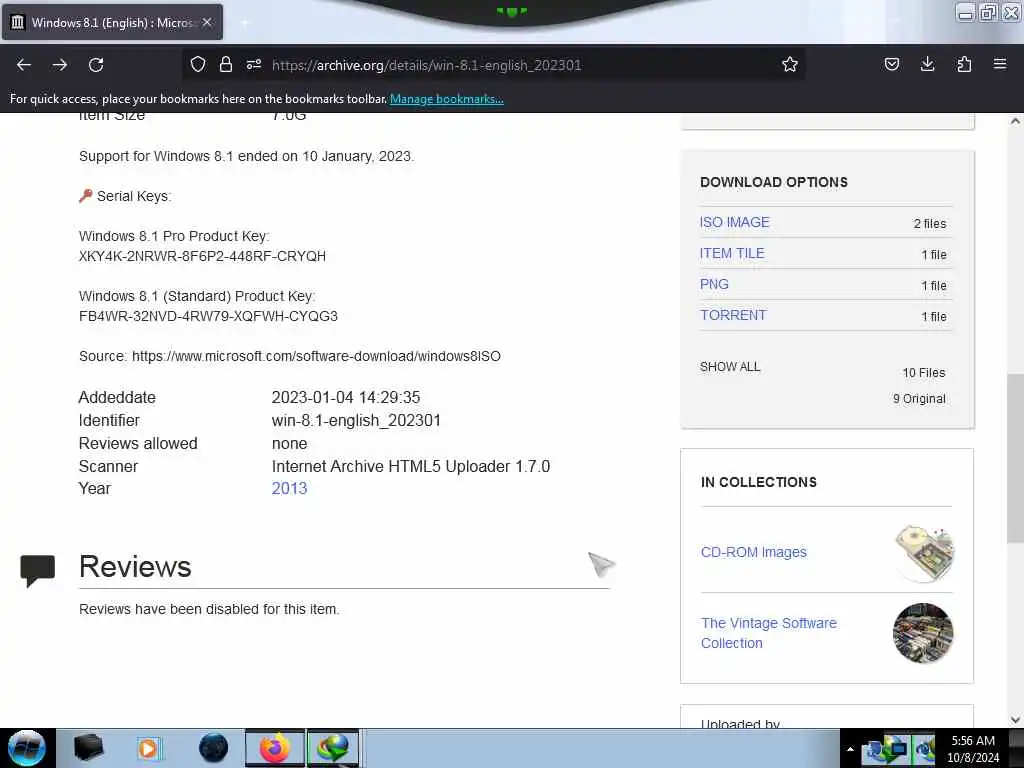Open the Firefox downloads panel

(x=927, y=64)
